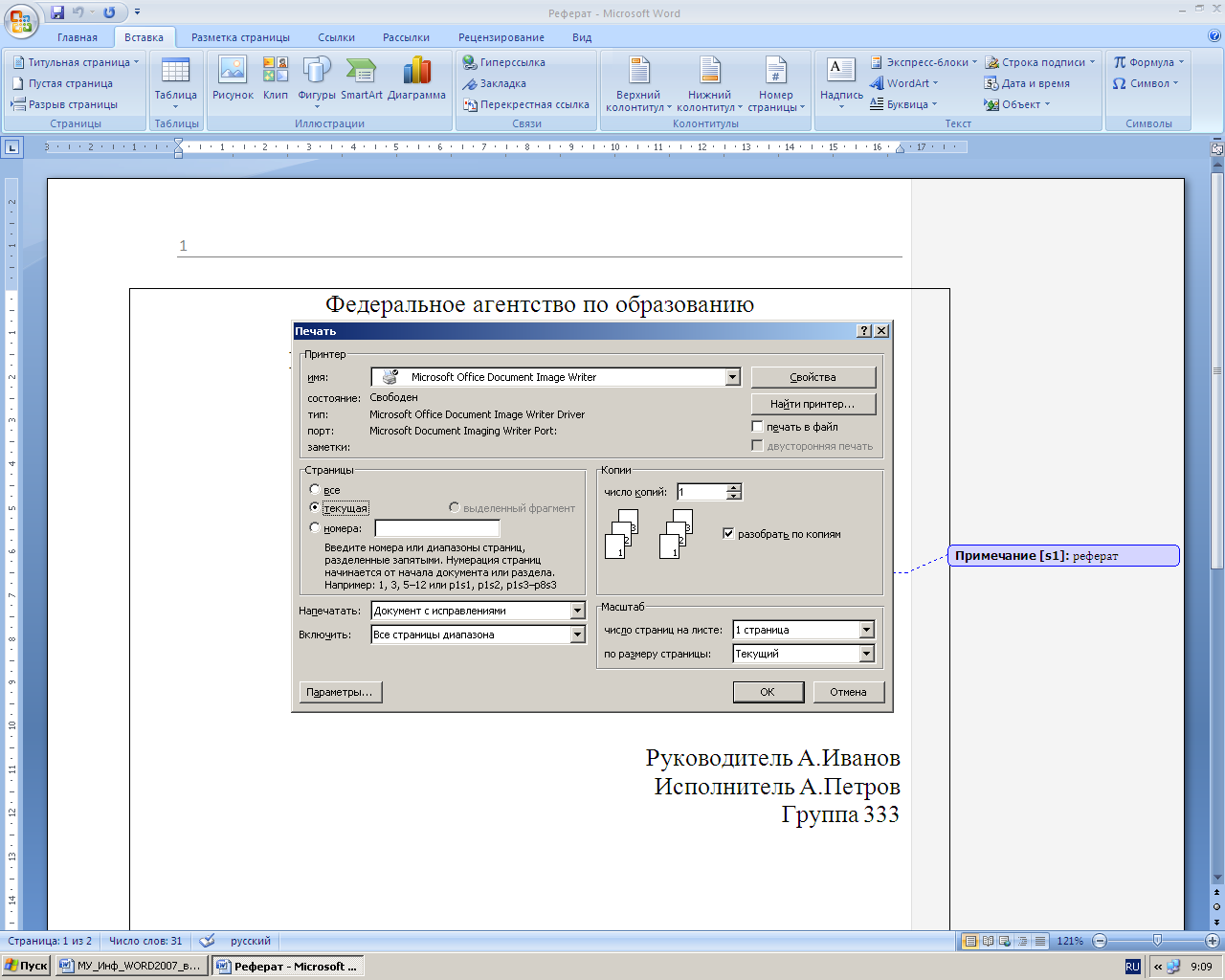Undo last action in Quick Access toolbar
The height and width of the screenshot is (980, 1225).
tap(78, 12)
